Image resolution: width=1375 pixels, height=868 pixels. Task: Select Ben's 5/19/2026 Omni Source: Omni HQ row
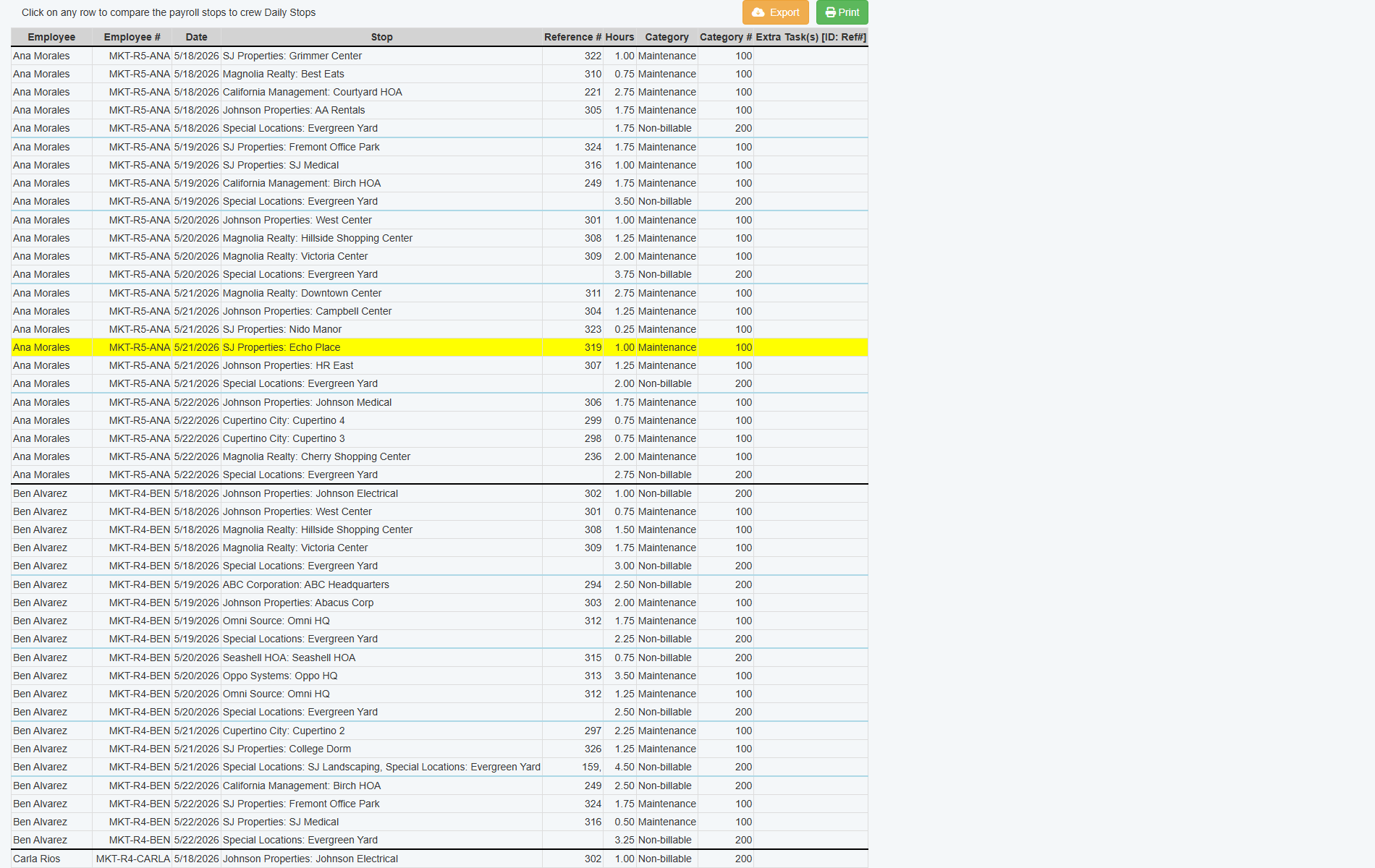439,621
